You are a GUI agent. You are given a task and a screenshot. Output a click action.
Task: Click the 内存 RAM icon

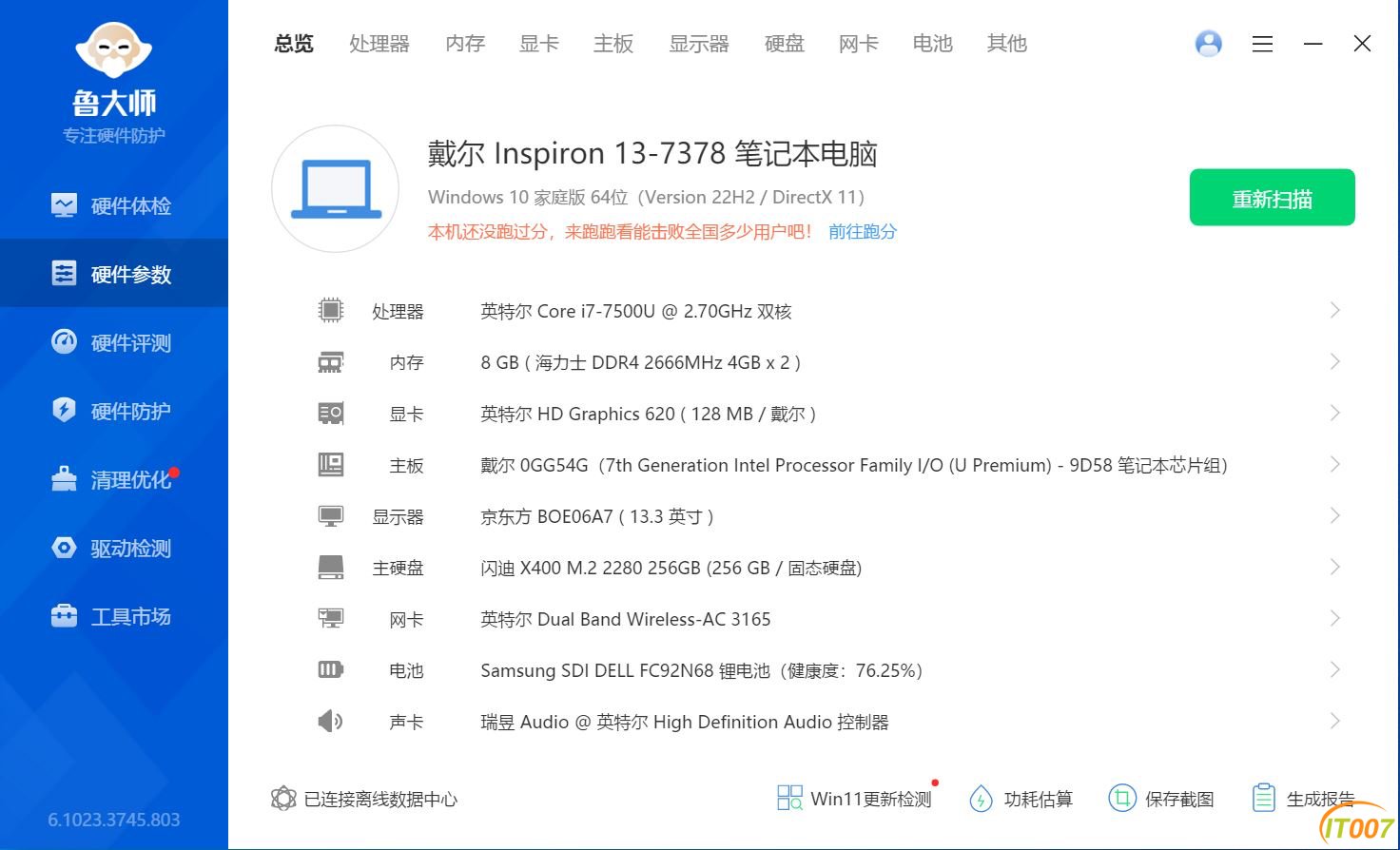tap(330, 362)
